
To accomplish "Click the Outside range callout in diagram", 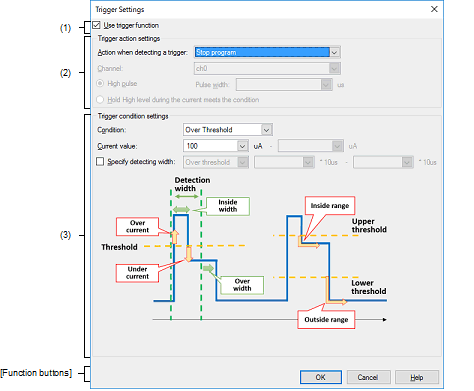I will (326, 320).
